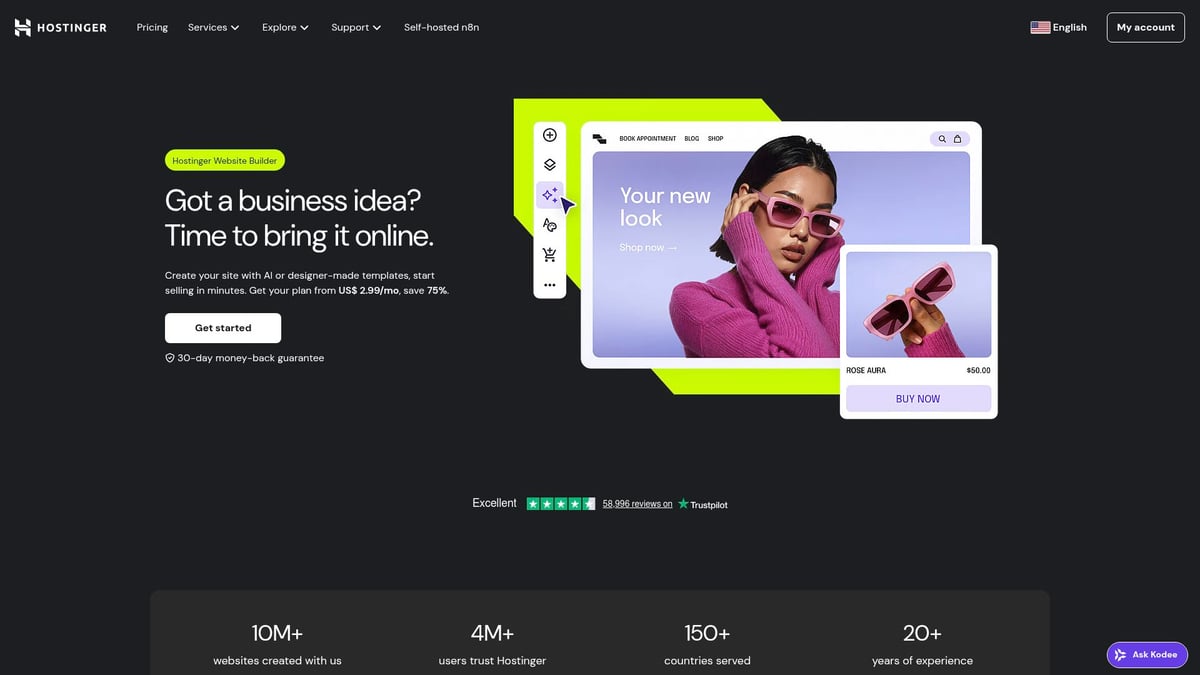
Task: Open the Explore dropdown menu
Action: [284, 27]
